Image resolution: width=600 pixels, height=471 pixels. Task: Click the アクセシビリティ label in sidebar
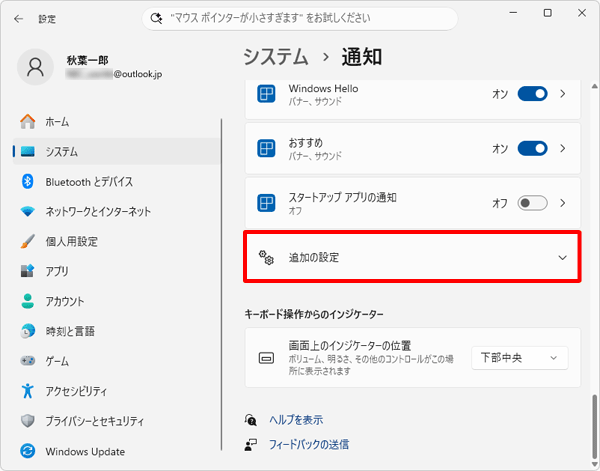(76, 391)
